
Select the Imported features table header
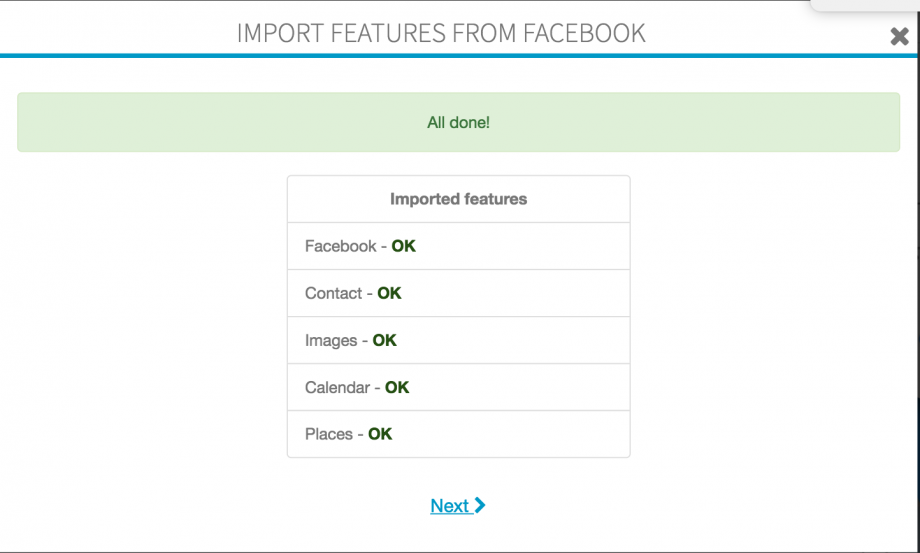[x=458, y=199]
